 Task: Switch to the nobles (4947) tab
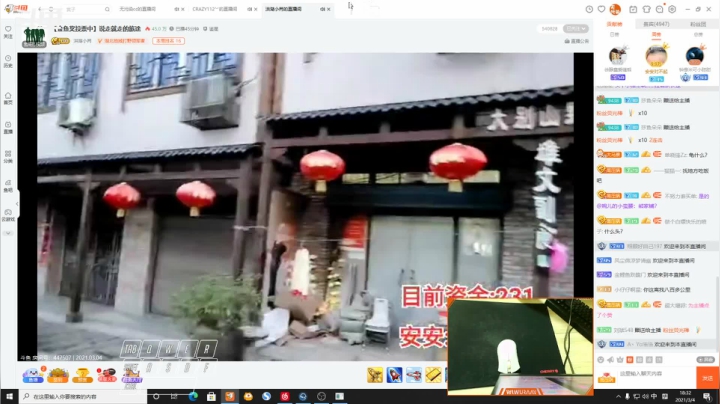pos(656,24)
